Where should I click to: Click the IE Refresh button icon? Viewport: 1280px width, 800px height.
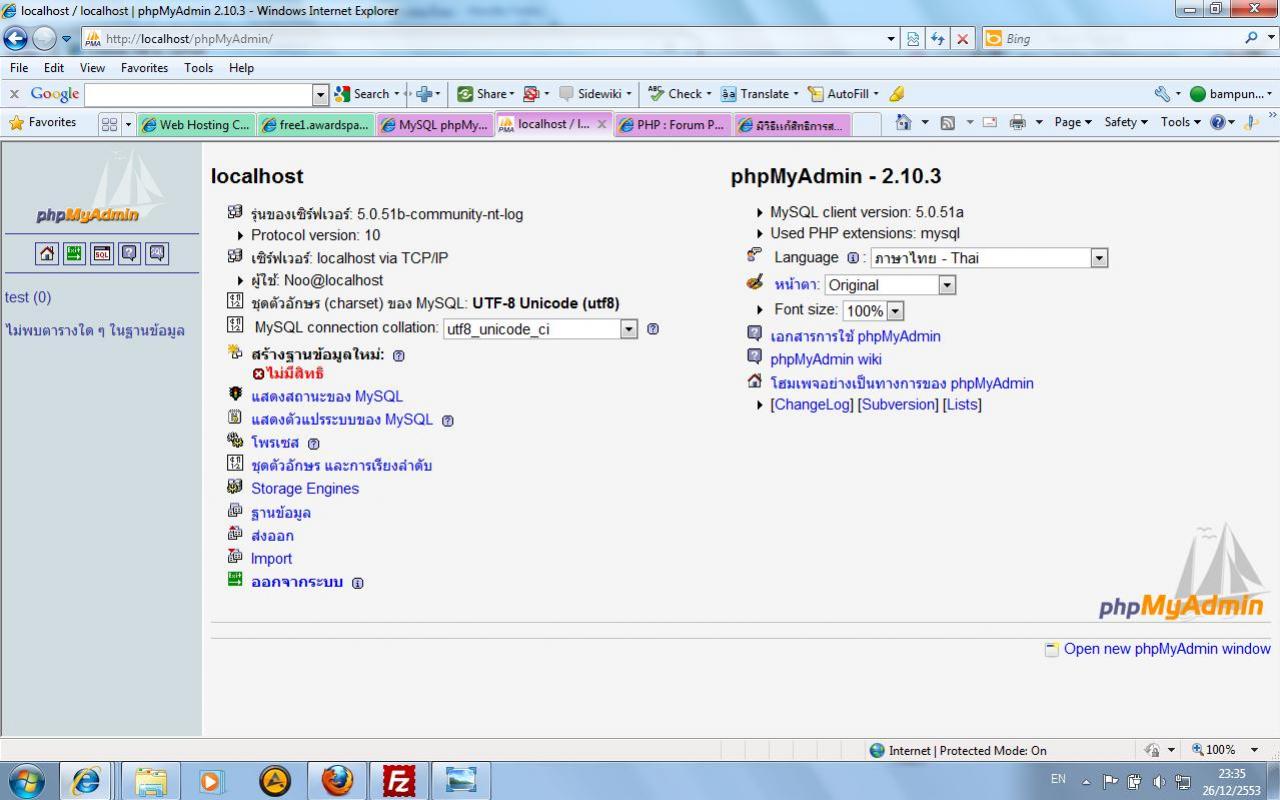pos(938,39)
